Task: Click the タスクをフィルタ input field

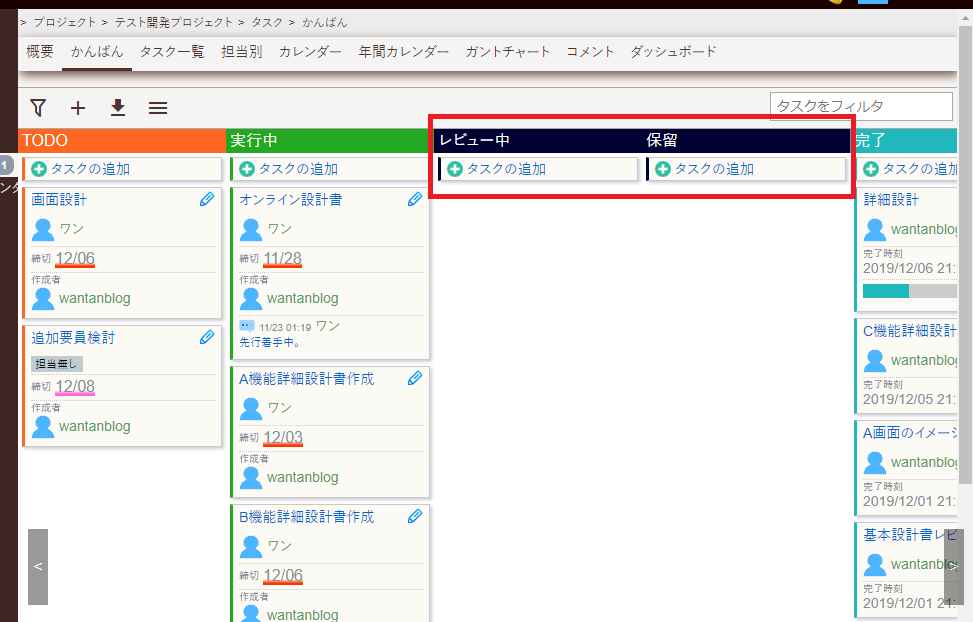Action: point(860,105)
